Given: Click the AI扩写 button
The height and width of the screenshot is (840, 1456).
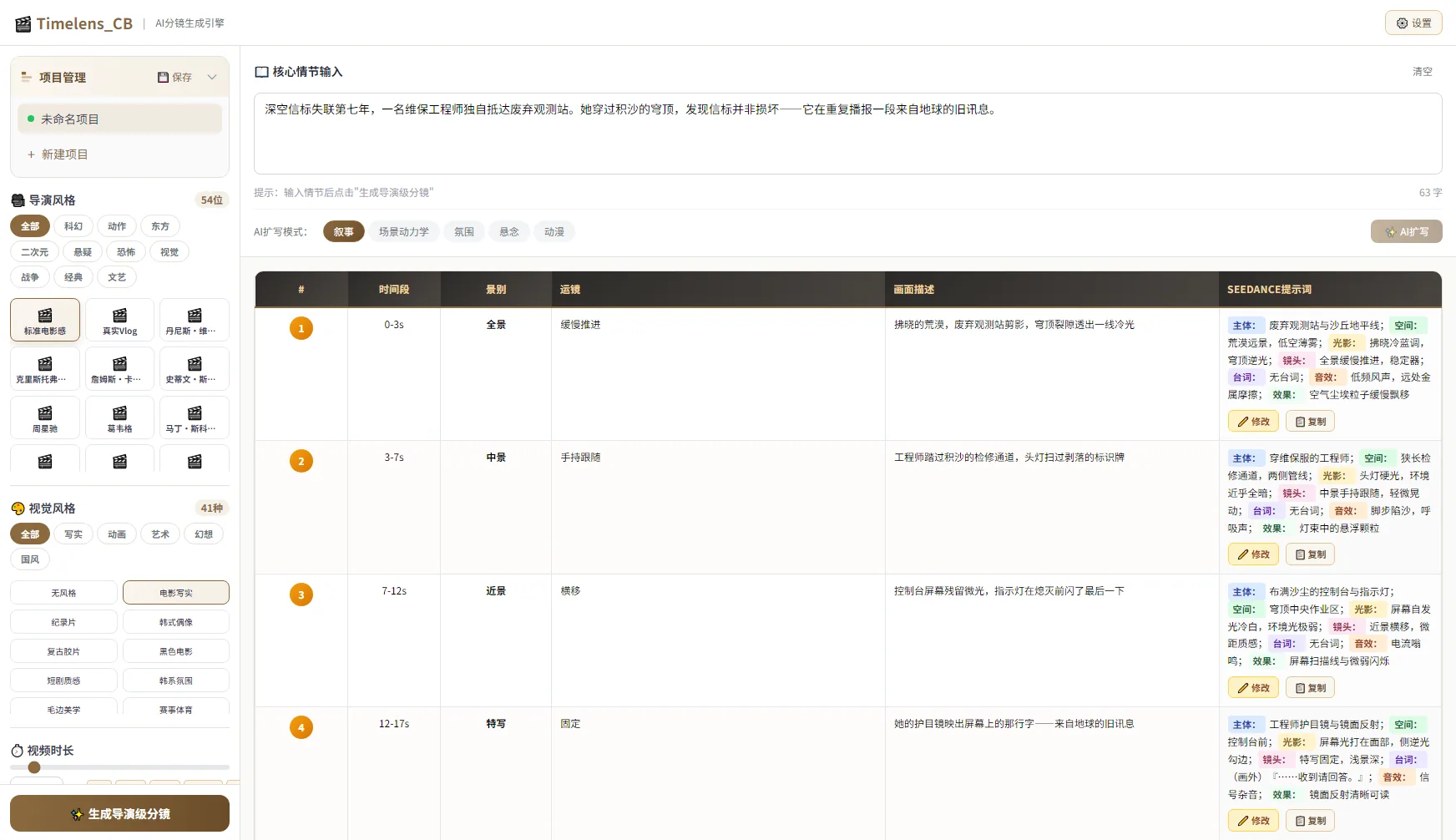Looking at the screenshot, I should pyautogui.click(x=1406, y=232).
